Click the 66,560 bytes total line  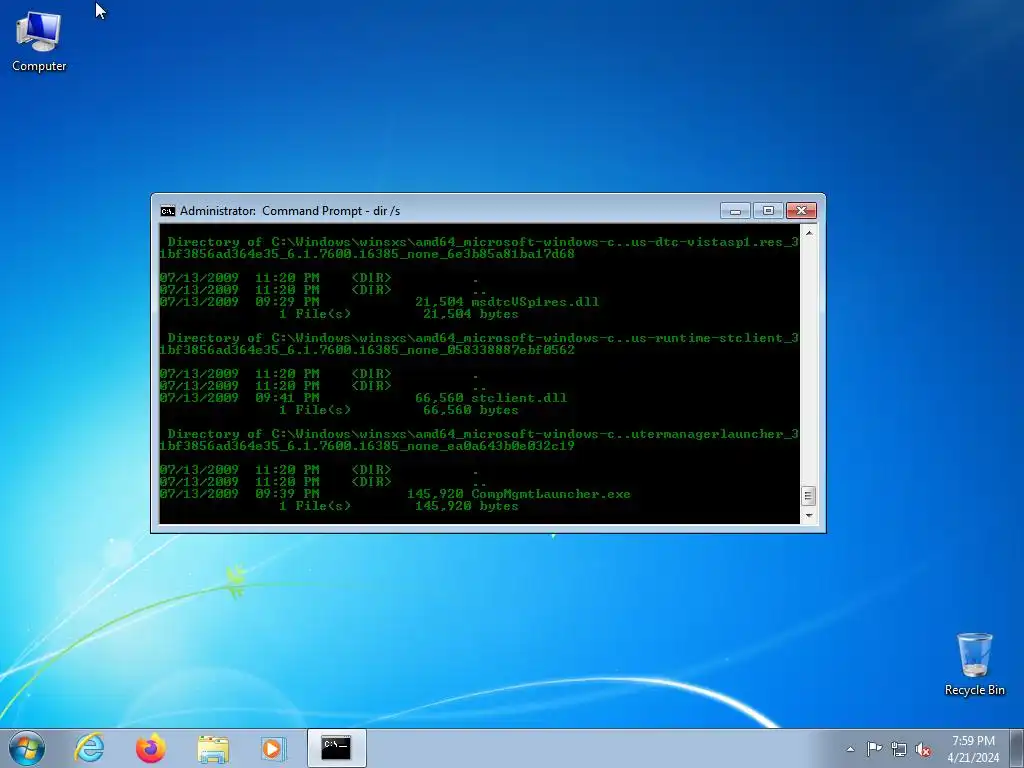[398, 410]
